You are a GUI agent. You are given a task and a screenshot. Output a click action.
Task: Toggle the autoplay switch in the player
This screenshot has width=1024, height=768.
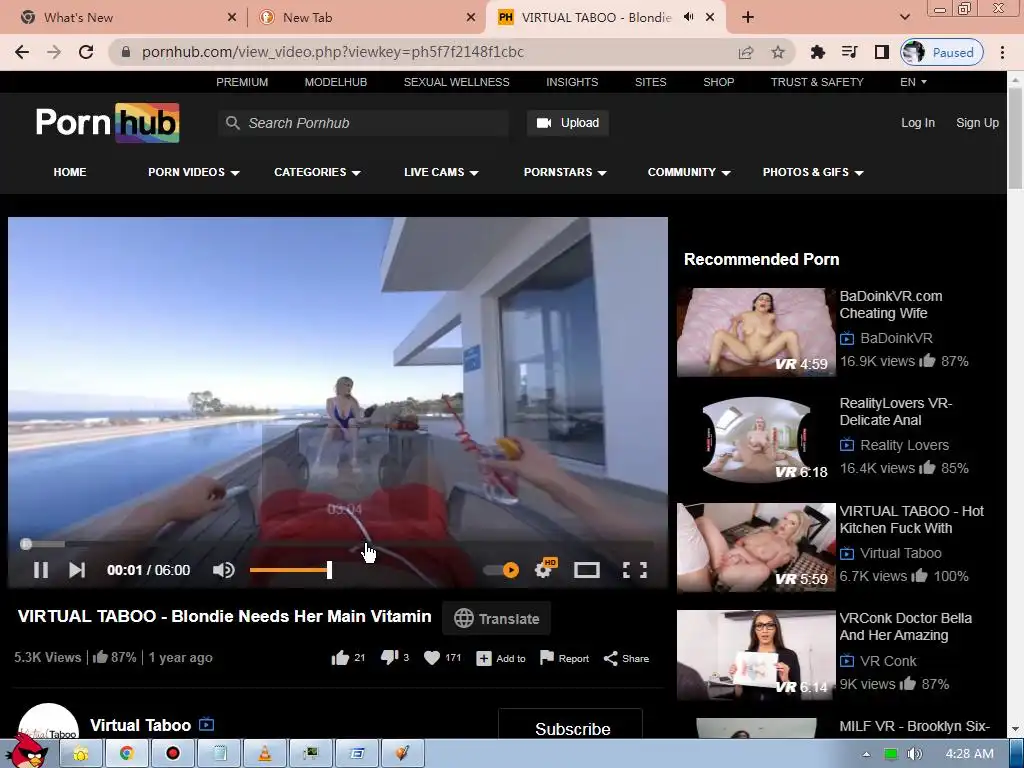click(502, 570)
